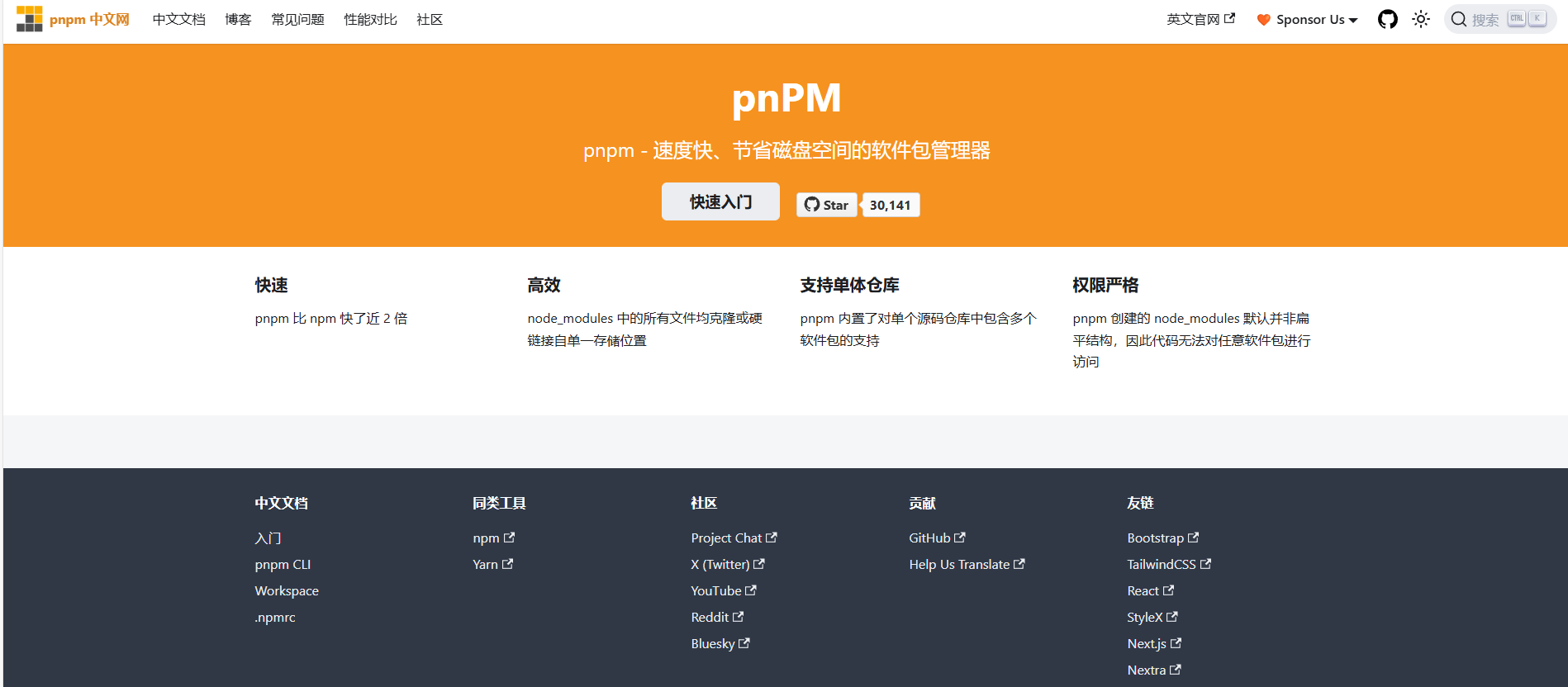Open the React footer link
Screen dimensions: 1568x687
(x=1151, y=591)
